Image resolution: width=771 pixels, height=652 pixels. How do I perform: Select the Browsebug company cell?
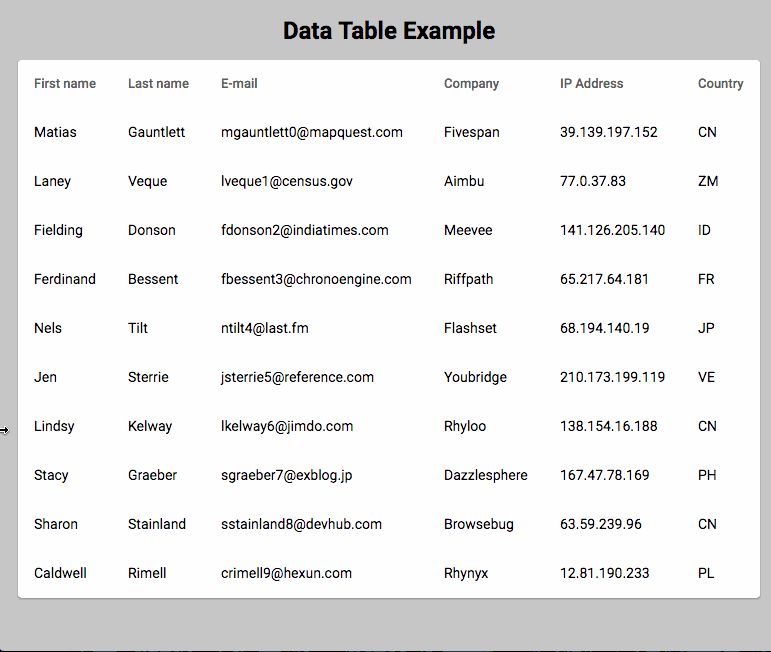479,524
